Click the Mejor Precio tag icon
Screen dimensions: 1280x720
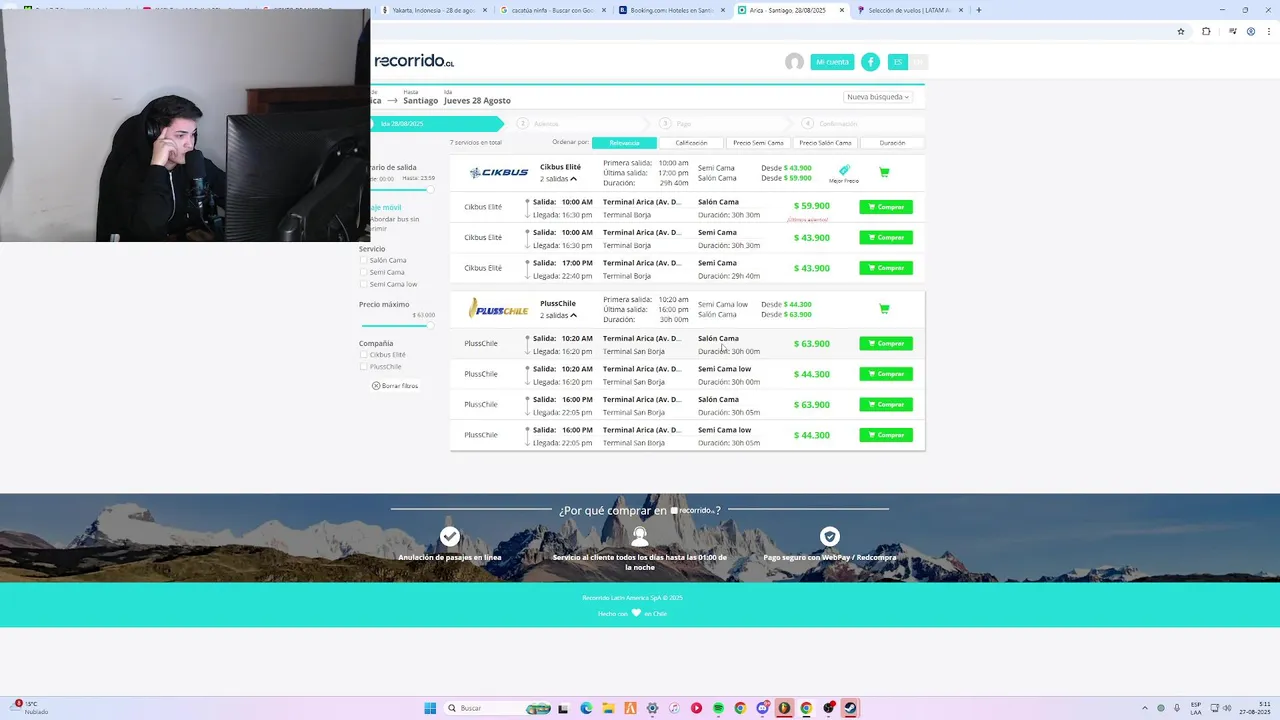click(844, 171)
